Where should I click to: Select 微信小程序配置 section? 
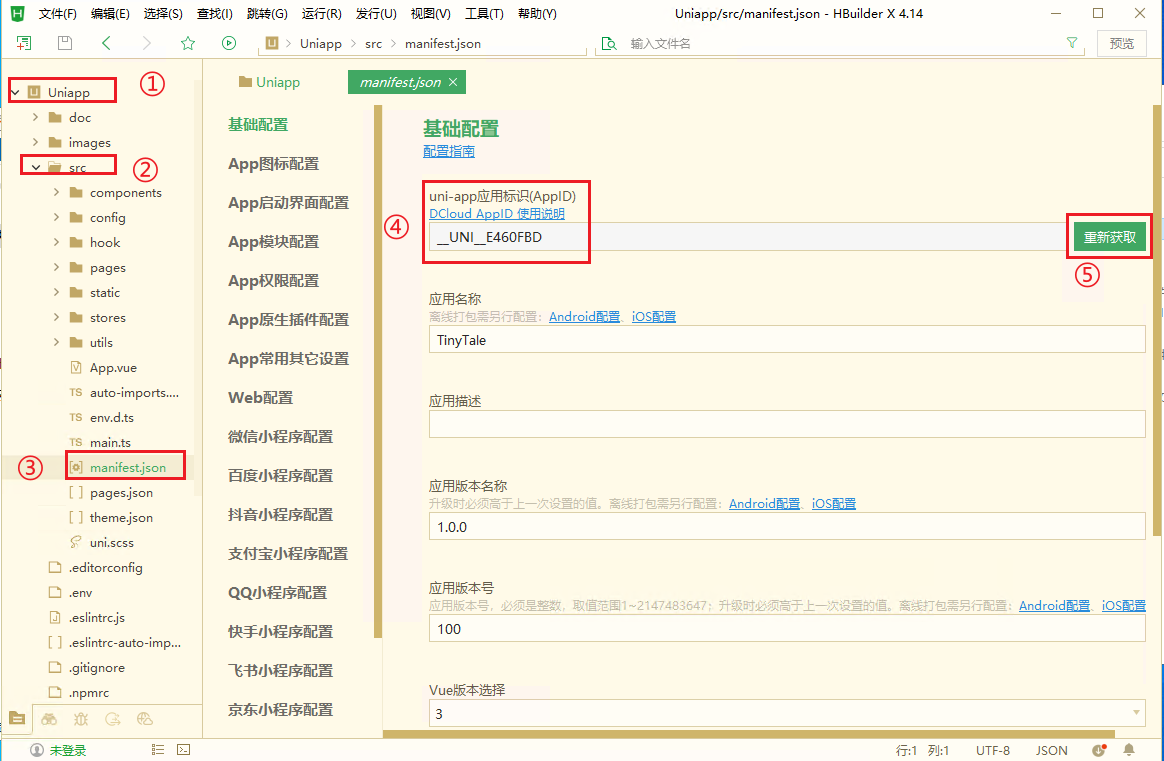click(281, 437)
